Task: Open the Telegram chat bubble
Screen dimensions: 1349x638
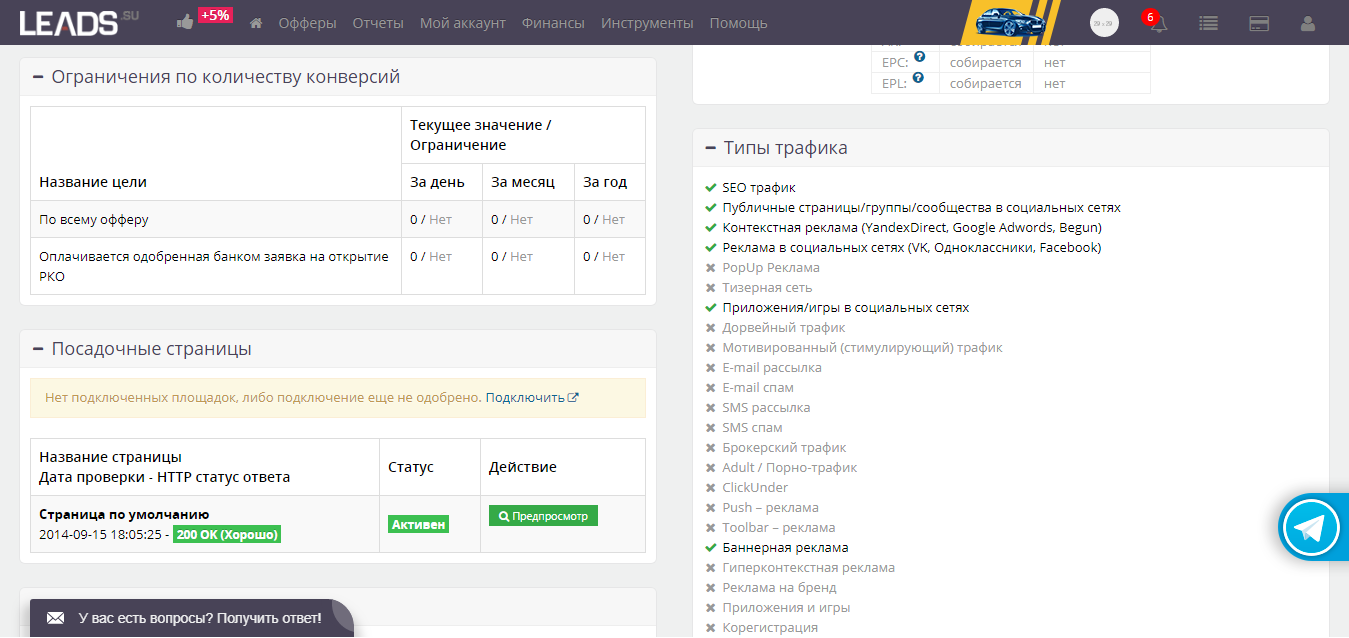Action: (x=1311, y=530)
